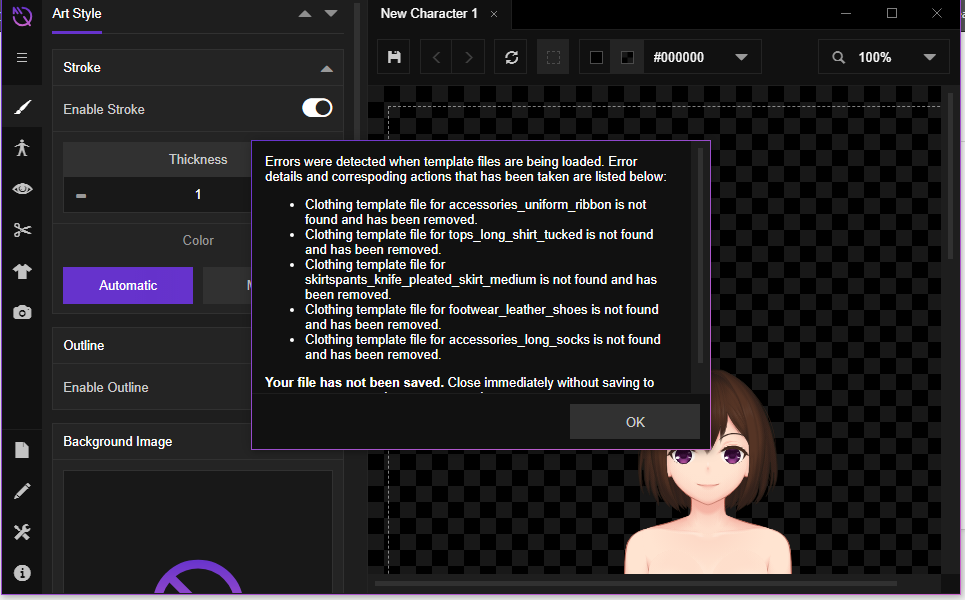Click the undo back arrow

tap(436, 57)
